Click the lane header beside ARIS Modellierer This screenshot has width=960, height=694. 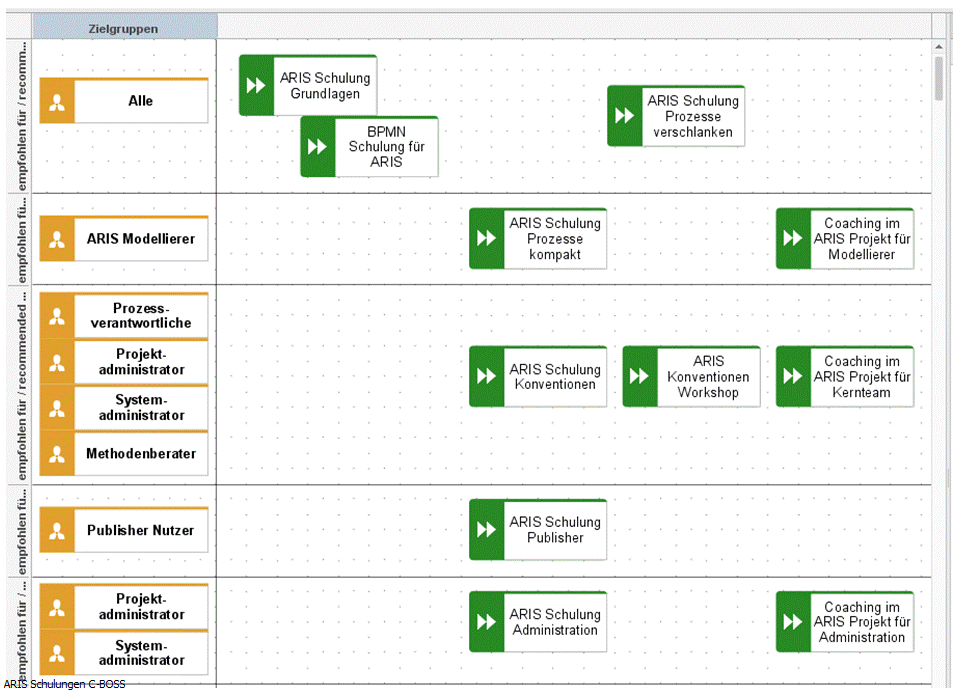pos(20,239)
